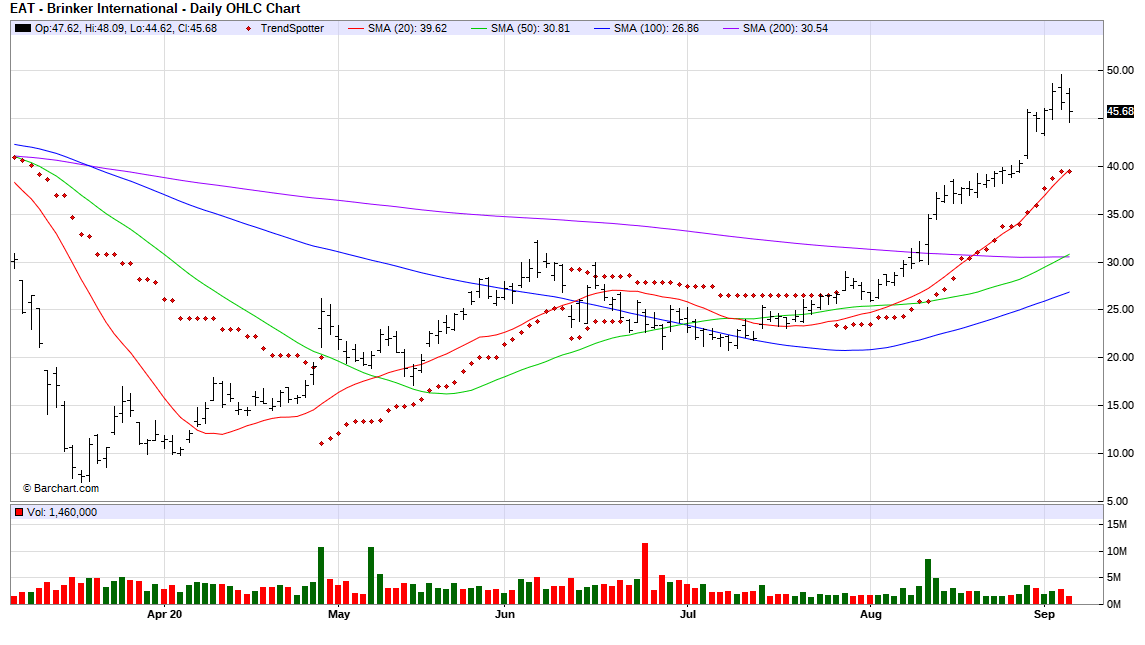The width and height of the screenshot is (1145, 645).
Task: Click the 35.00 price axis label
Action: point(1120,215)
